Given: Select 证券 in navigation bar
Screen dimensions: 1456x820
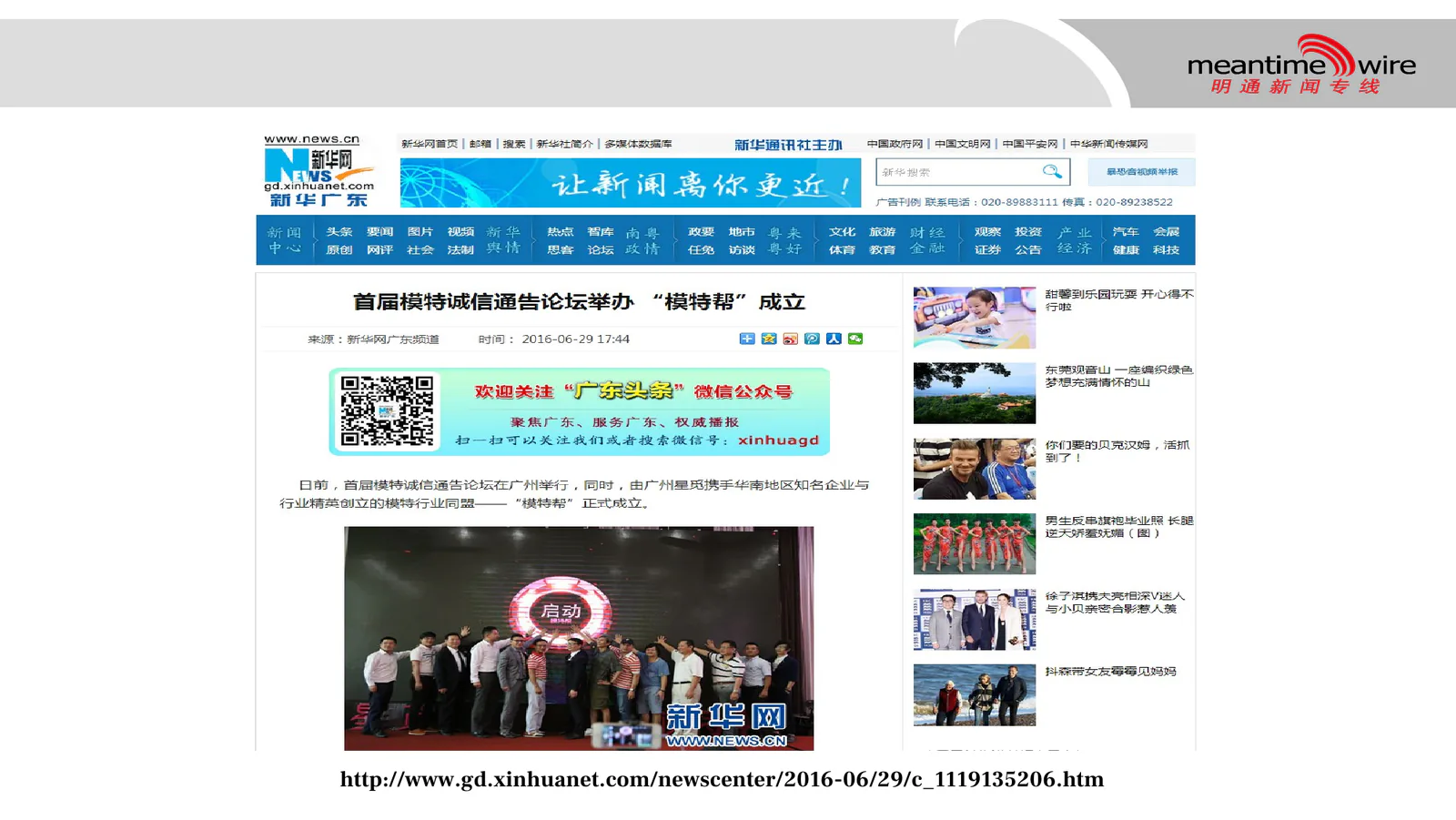Looking at the screenshot, I should [x=987, y=250].
